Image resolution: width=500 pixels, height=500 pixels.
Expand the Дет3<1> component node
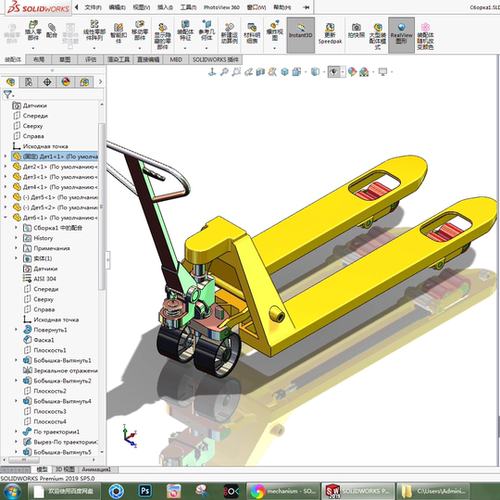tap(5, 176)
